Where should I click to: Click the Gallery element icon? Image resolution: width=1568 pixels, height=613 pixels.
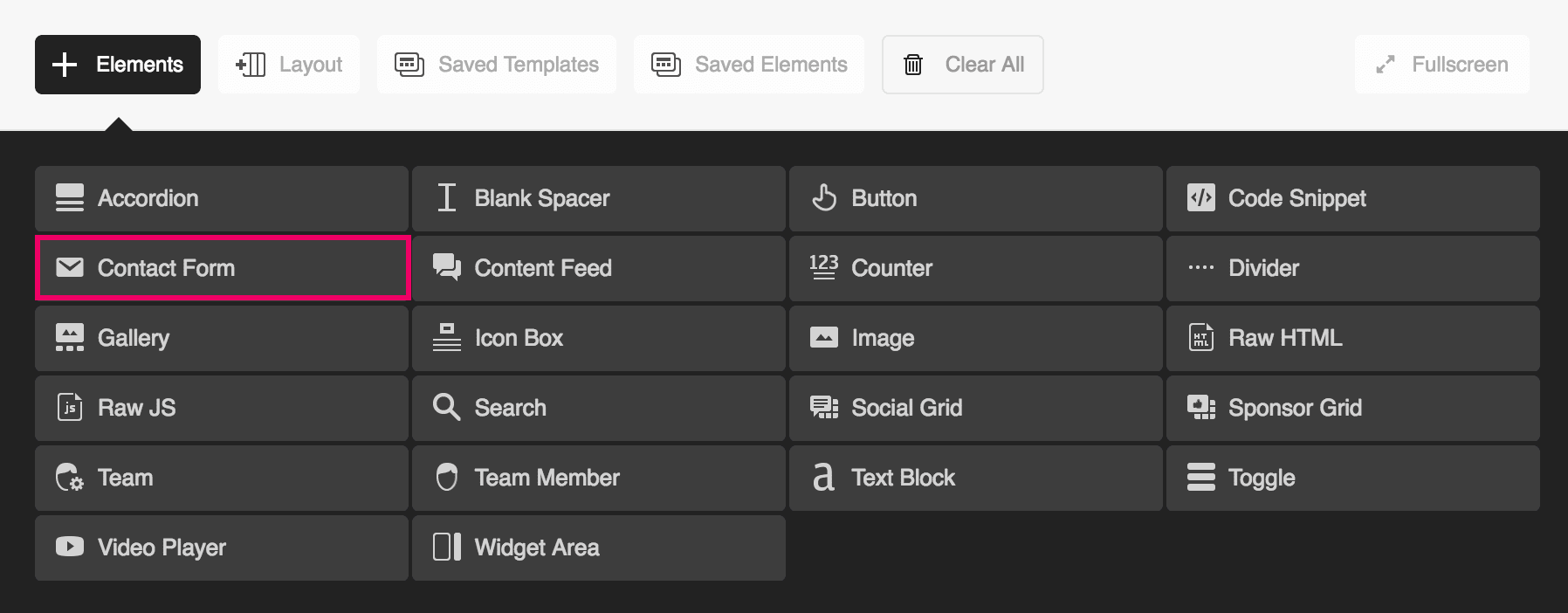point(70,337)
